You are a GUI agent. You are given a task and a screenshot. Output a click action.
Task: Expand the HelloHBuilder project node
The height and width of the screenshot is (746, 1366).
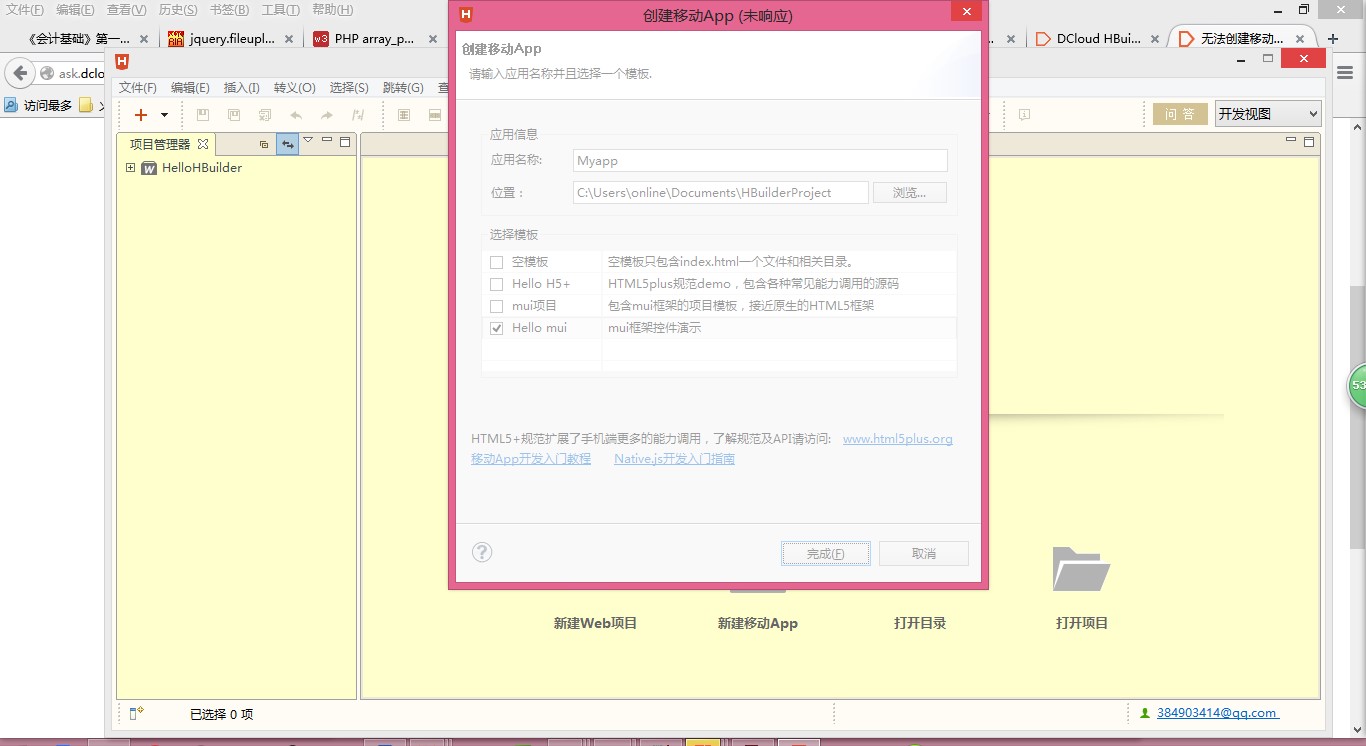pos(130,168)
